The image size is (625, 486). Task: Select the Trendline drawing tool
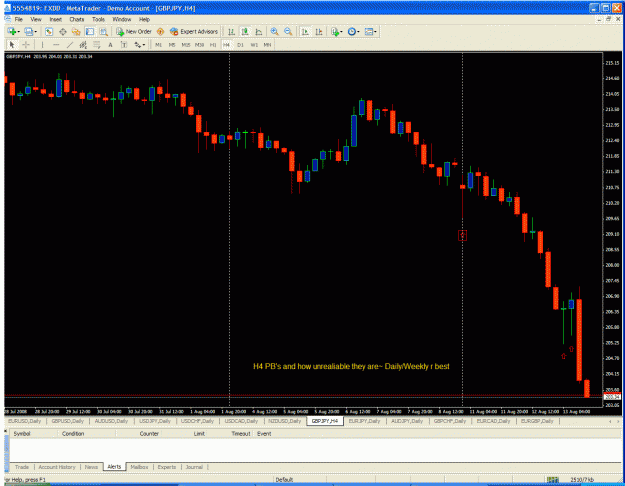click(x=69, y=45)
